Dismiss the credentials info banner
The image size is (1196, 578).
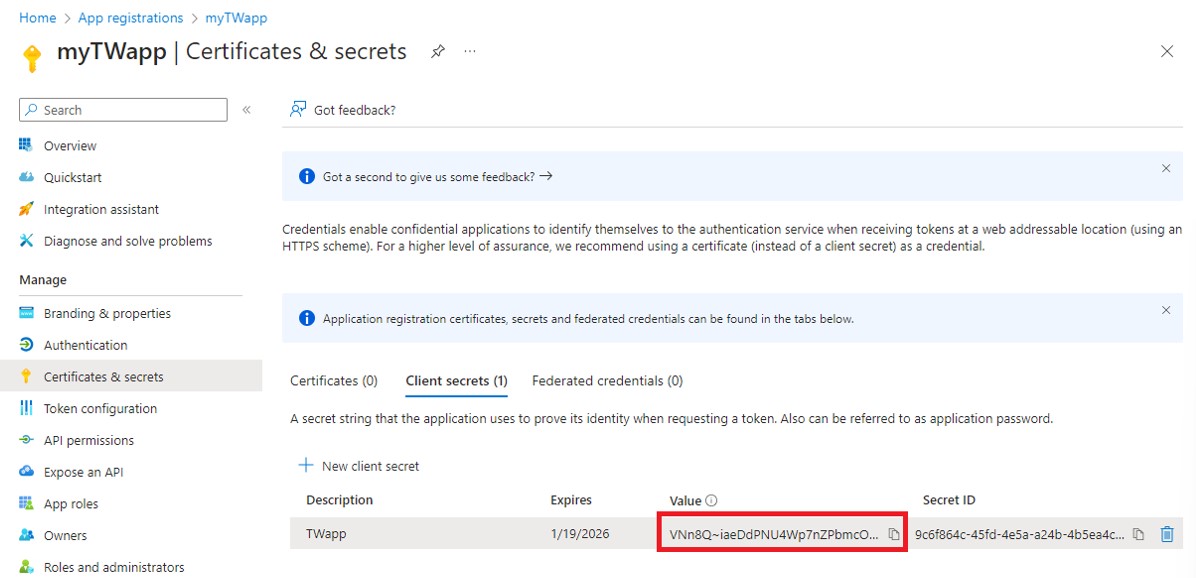point(1165,310)
